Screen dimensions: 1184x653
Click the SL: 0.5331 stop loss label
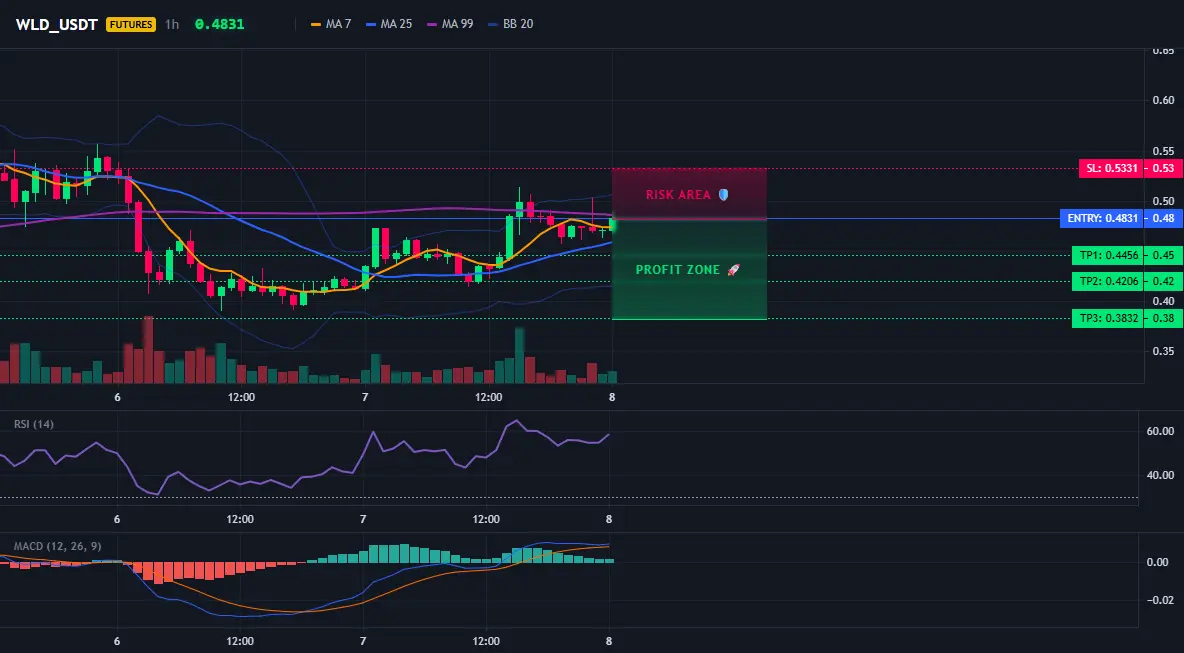point(1110,169)
